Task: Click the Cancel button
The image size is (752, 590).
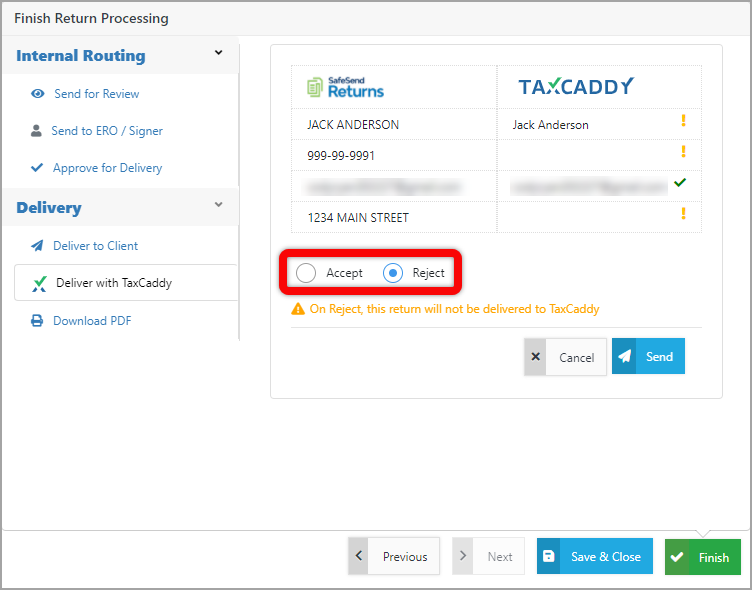Action: click(x=565, y=357)
